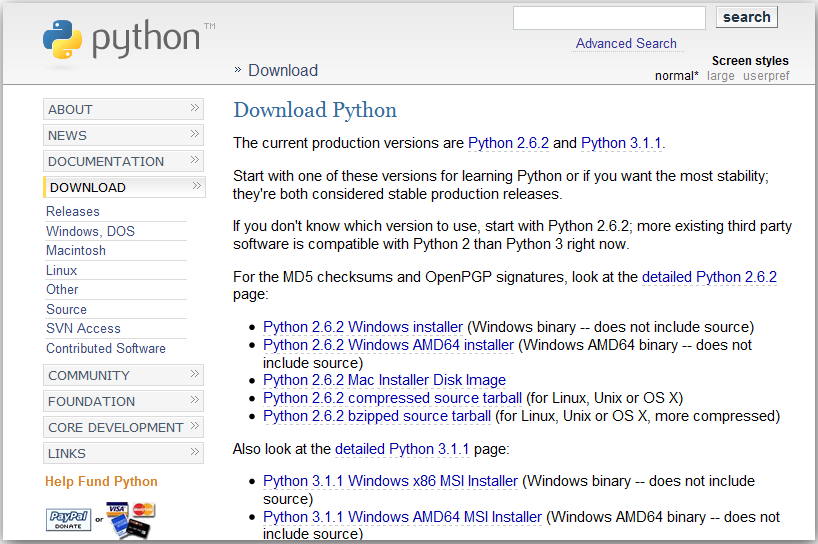Open Python 2.6.2 link in first paragraph
This screenshot has width=818, height=544.
pyautogui.click(x=508, y=143)
